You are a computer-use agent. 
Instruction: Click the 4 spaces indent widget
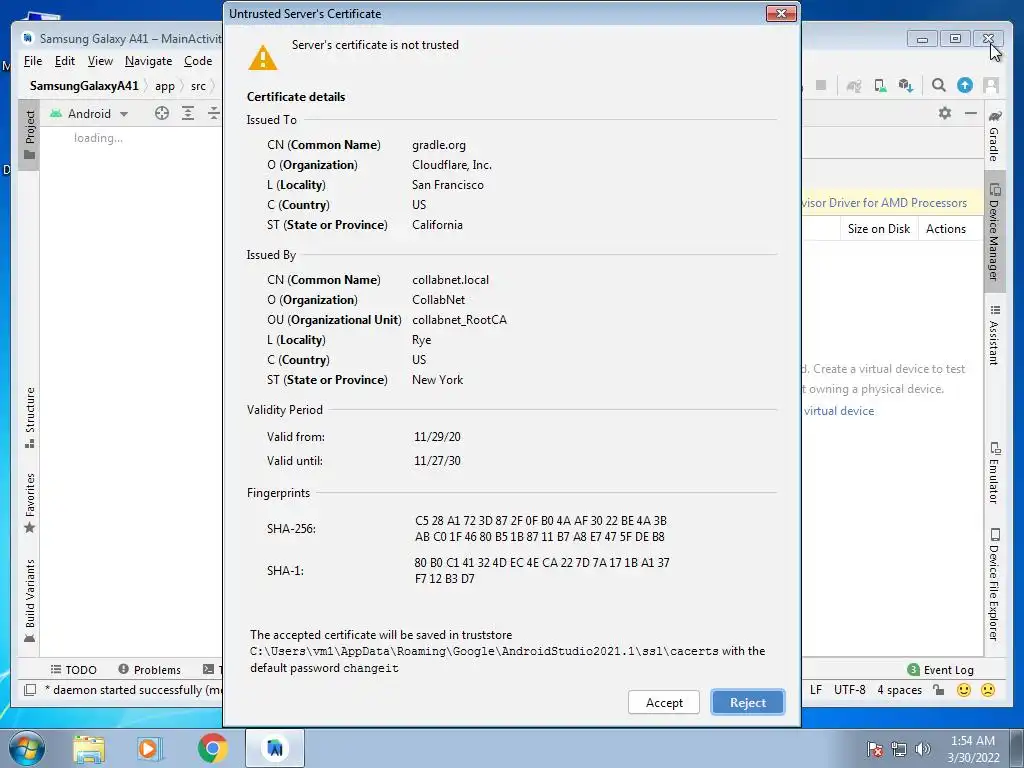pos(899,690)
